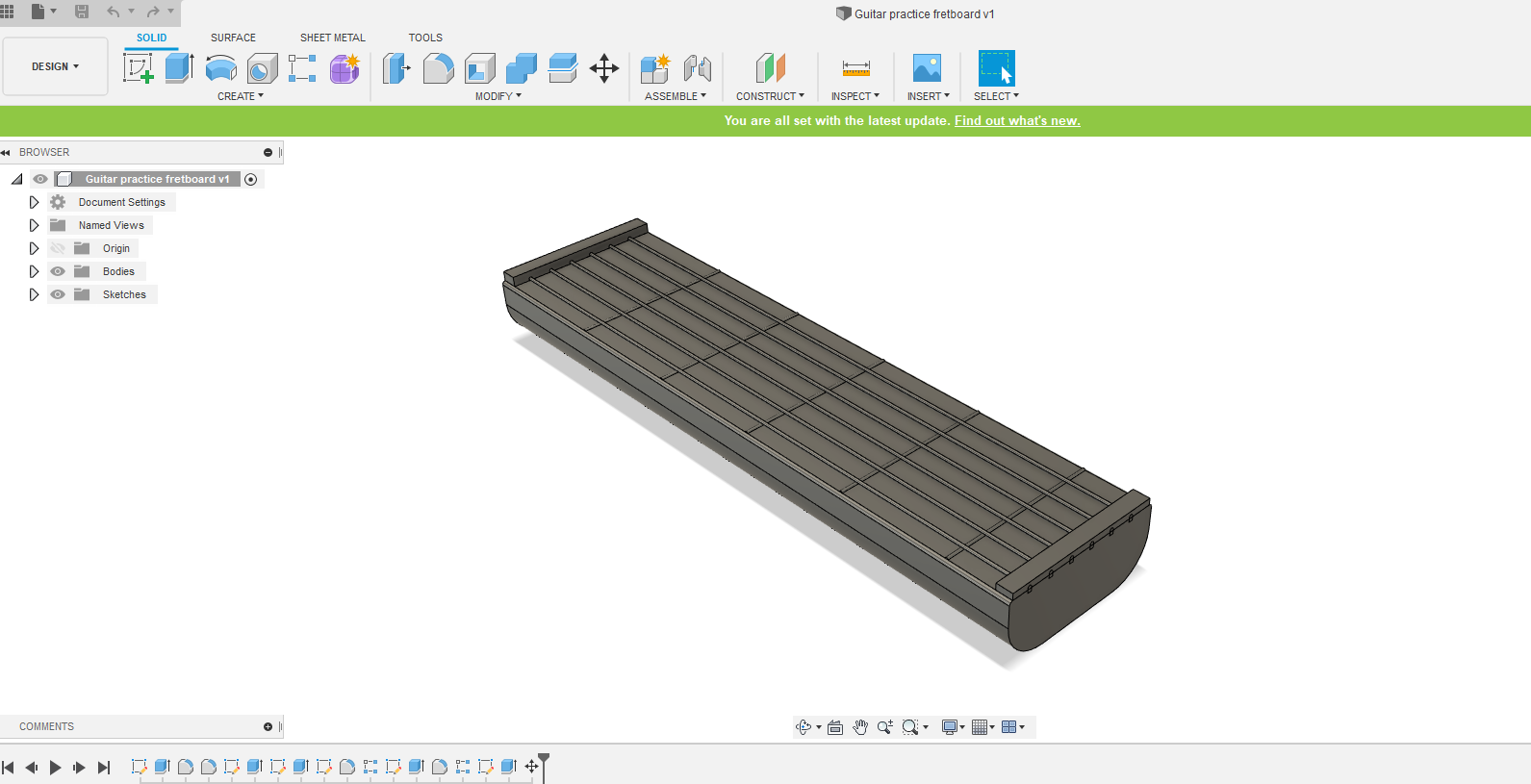Image resolution: width=1531 pixels, height=784 pixels.
Task: Activate the Guitar practice fretboard component radio
Action: click(251, 180)
